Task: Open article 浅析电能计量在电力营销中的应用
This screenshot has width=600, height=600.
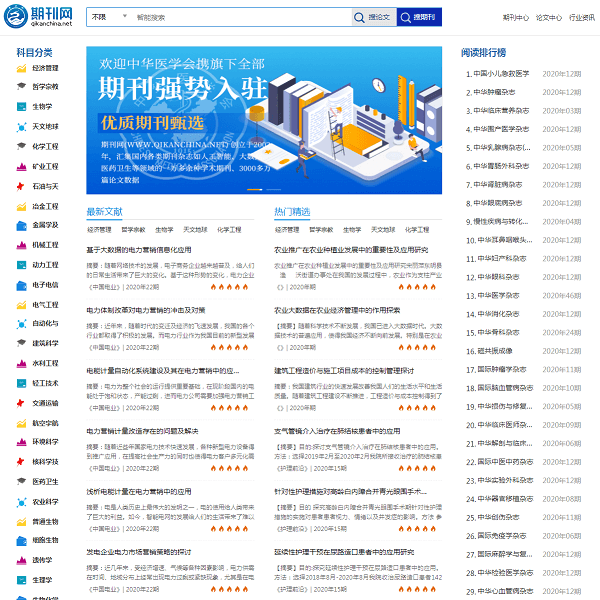Action: (x=139, y=492)
